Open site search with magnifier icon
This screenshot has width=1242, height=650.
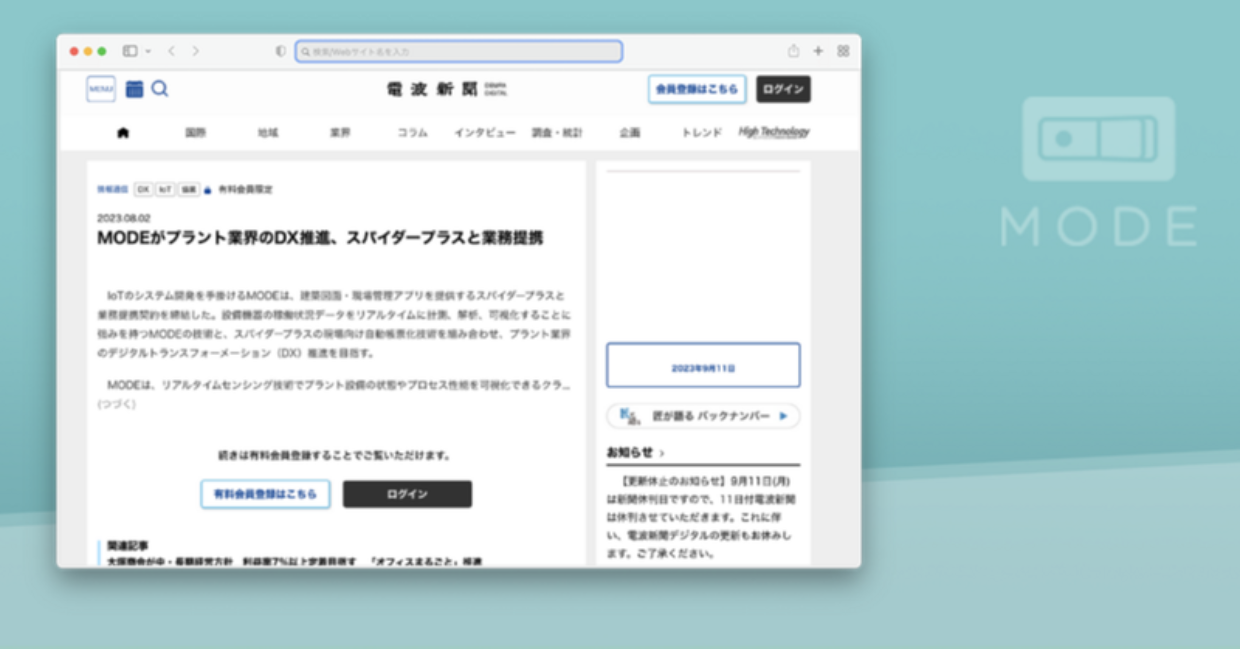[x=160, y=89]
